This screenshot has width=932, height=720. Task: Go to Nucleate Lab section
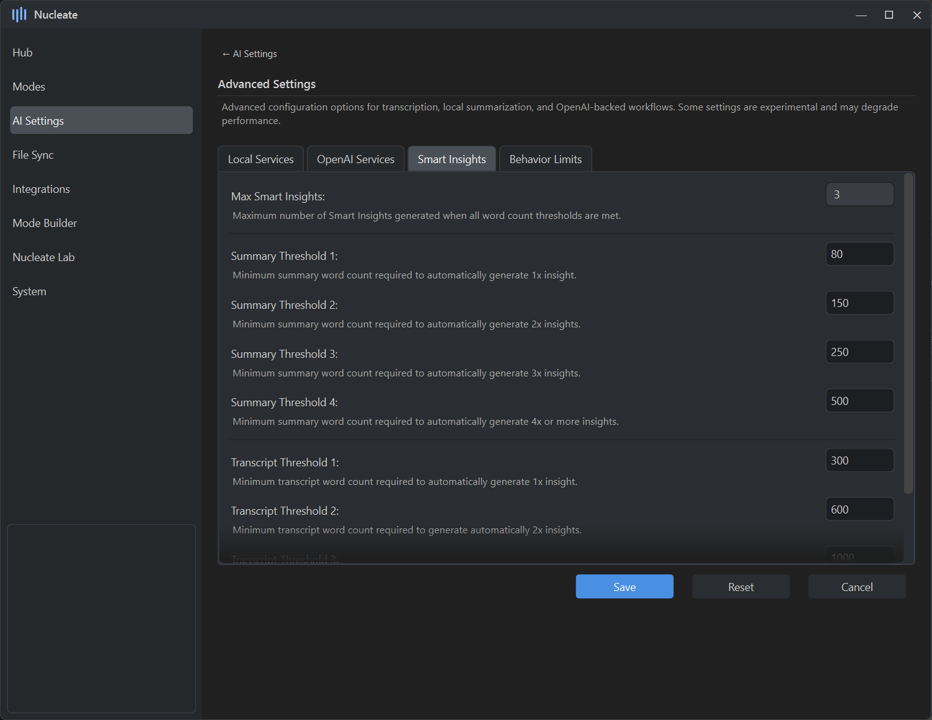[44, 257]
